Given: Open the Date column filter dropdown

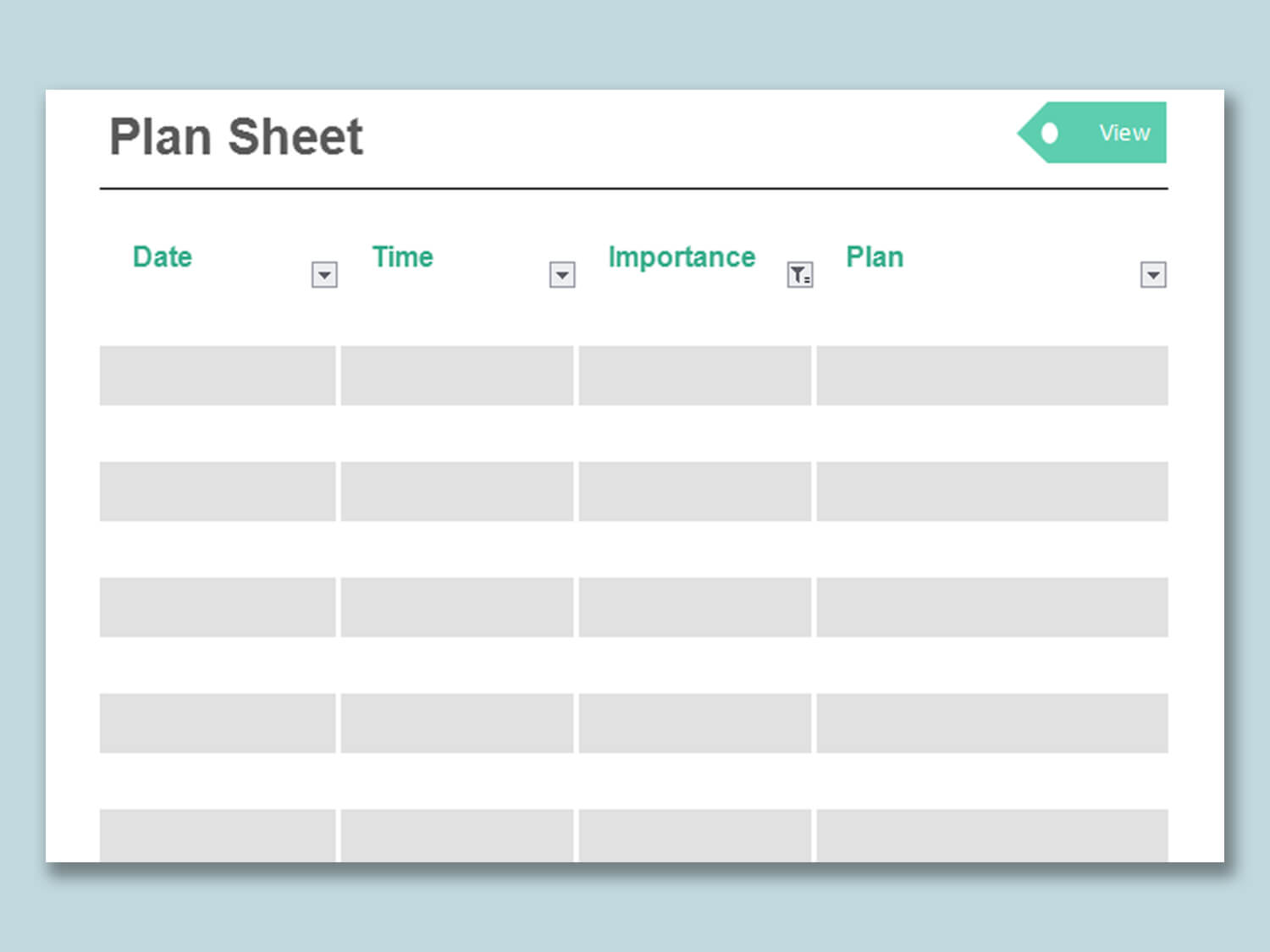Looking at the screenshot, I should pyautogui.click(x=324, y=274).
